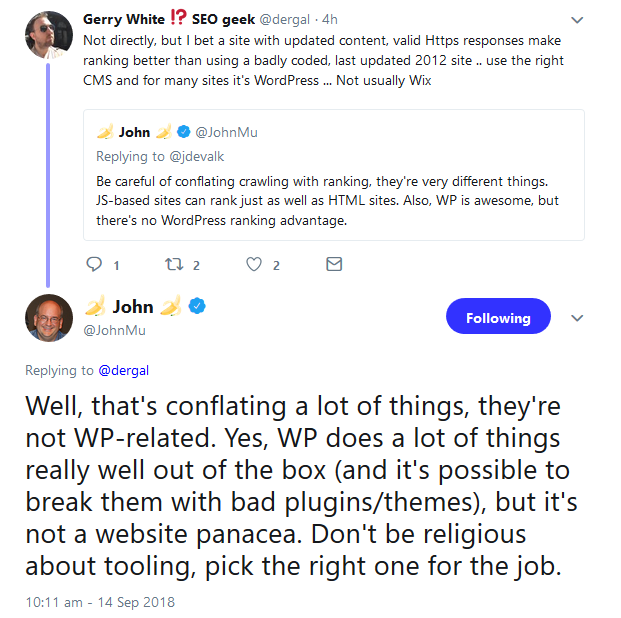Click the envelope direct message icon

pyautogui.click(x=335, y=264)
